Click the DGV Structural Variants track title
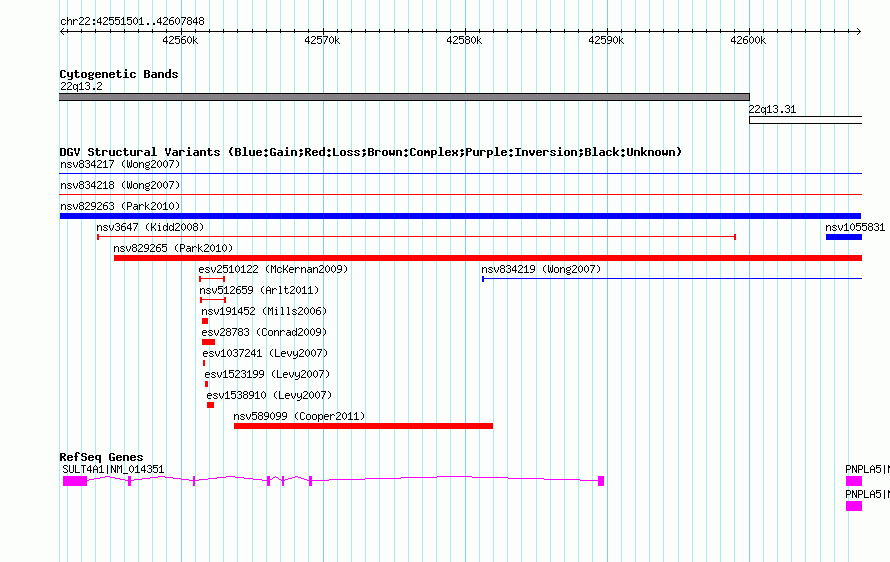 pos(371,152)
